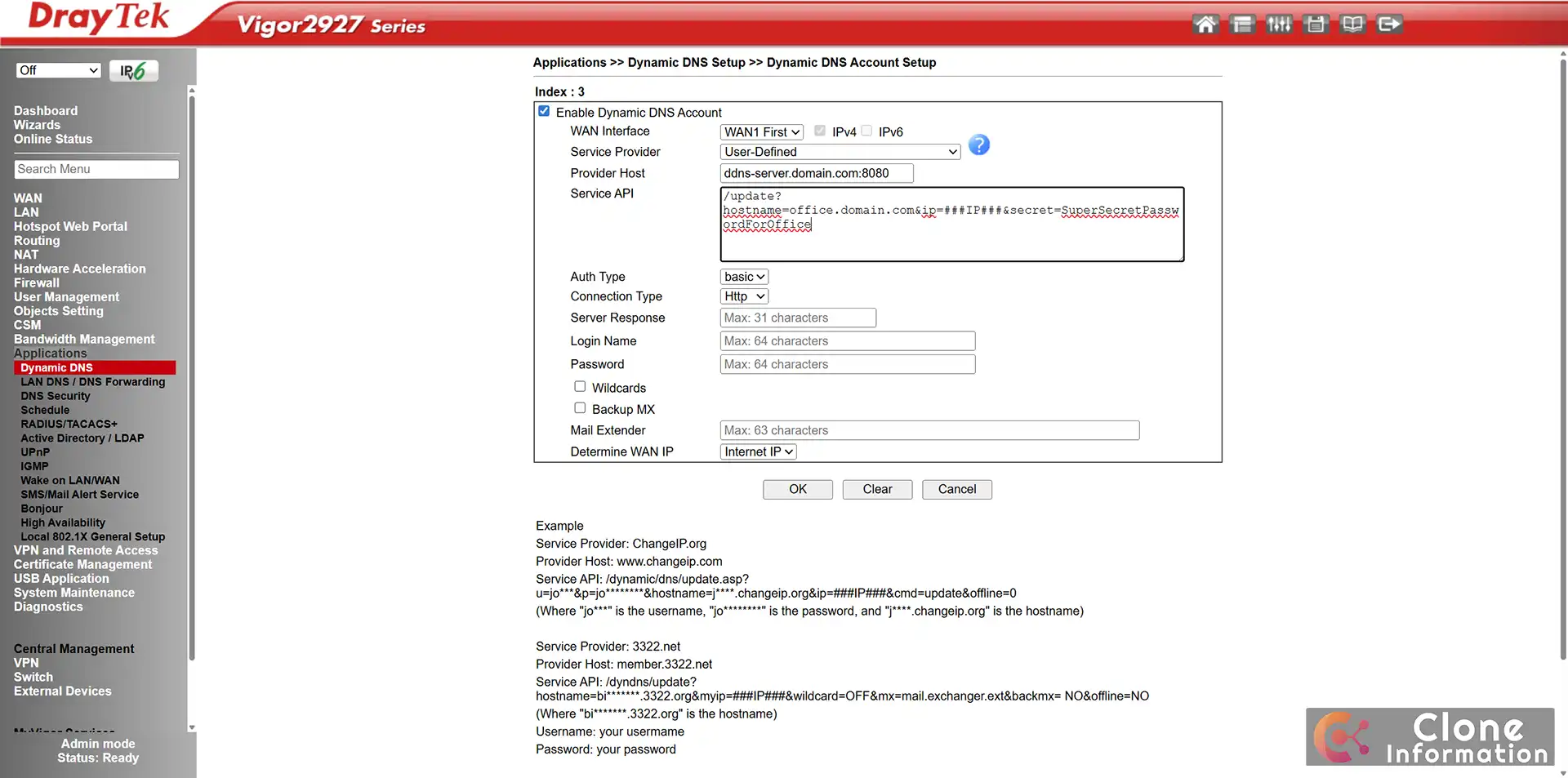Image resolution: width=1568 pixels, height=778 pixels.
Task: Open the Service Provider dropdown
Action: pos(840,152)
